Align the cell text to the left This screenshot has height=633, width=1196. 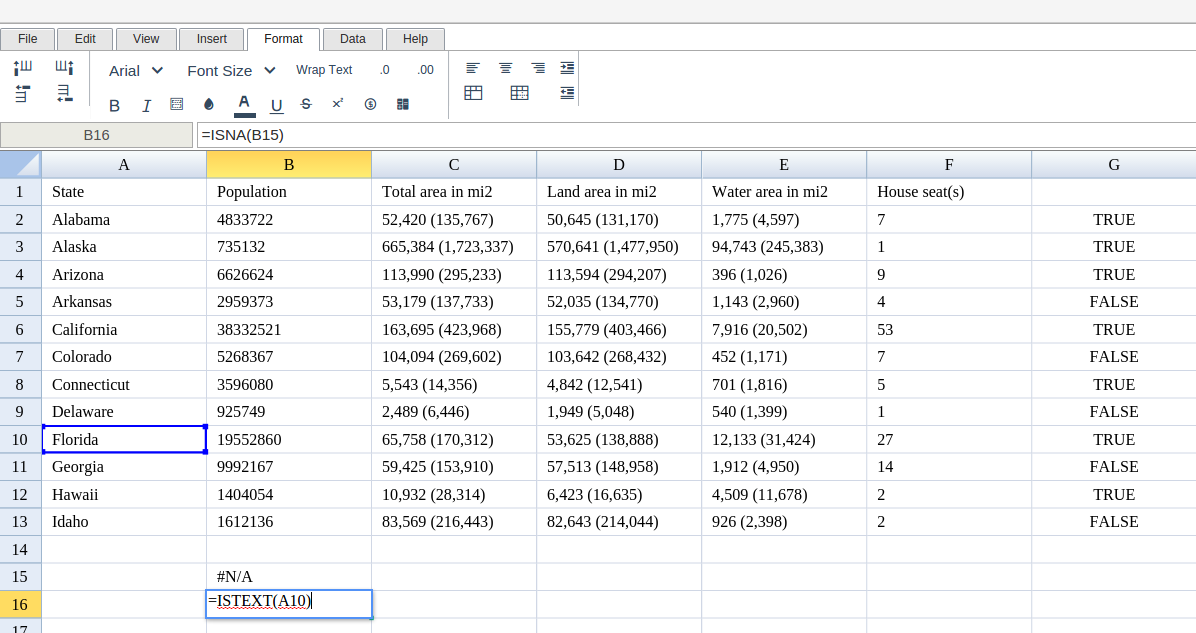(473, 68)
